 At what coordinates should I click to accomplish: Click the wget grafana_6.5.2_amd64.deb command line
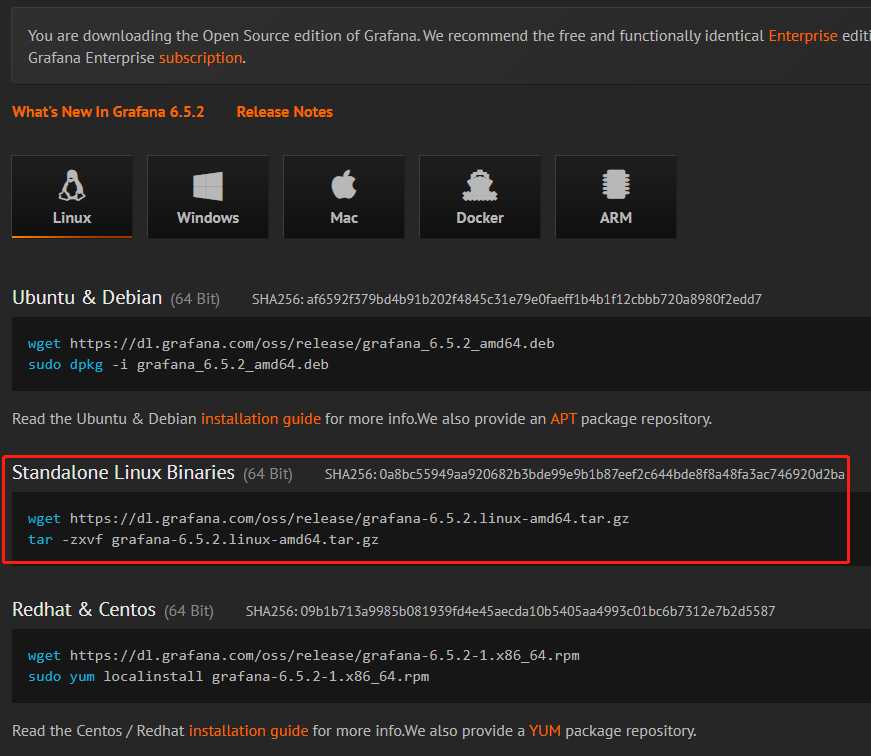coord(291,344)
